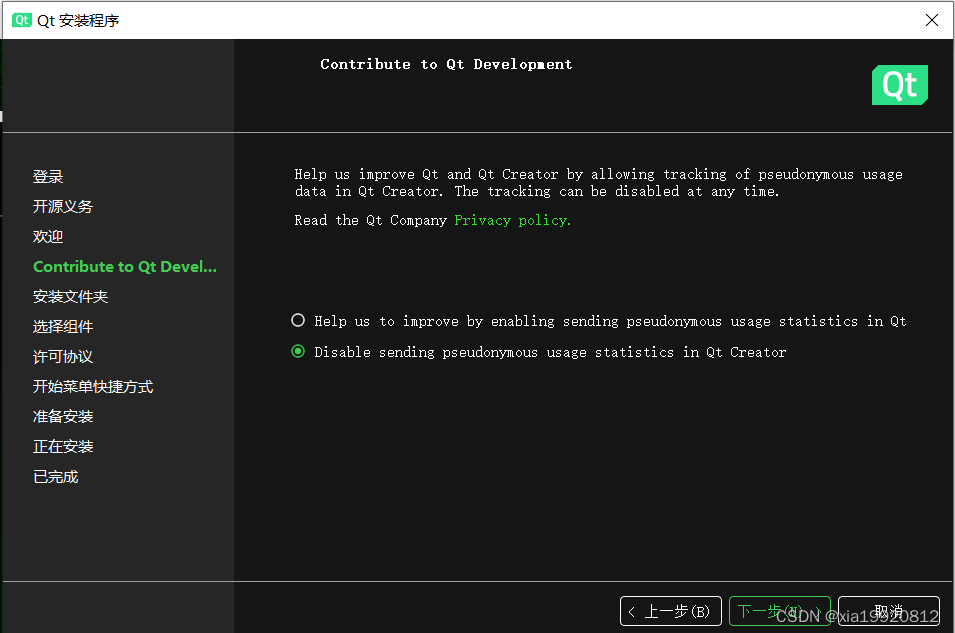
Task: Select the 已完成 step in the sidebar
Action: click(x=55, y=476)
